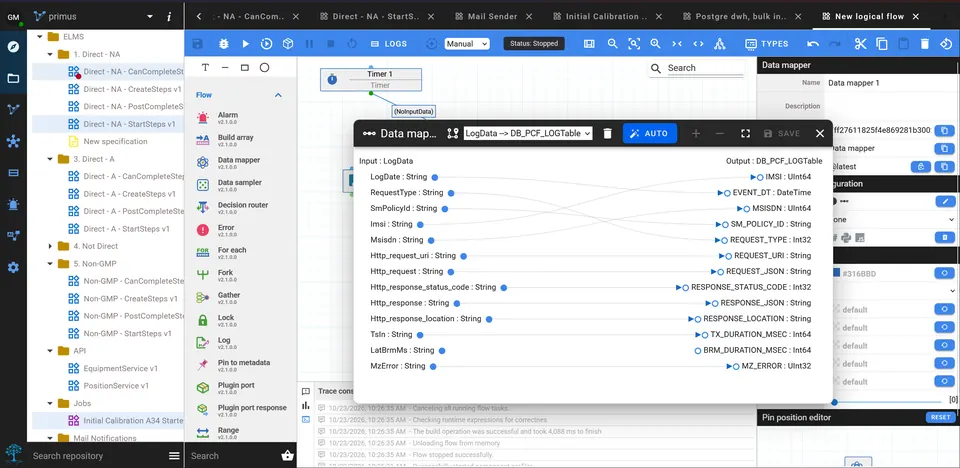Collapse the Flow palette section
This screenshot has height=468, width=960.
pos(278,95)
